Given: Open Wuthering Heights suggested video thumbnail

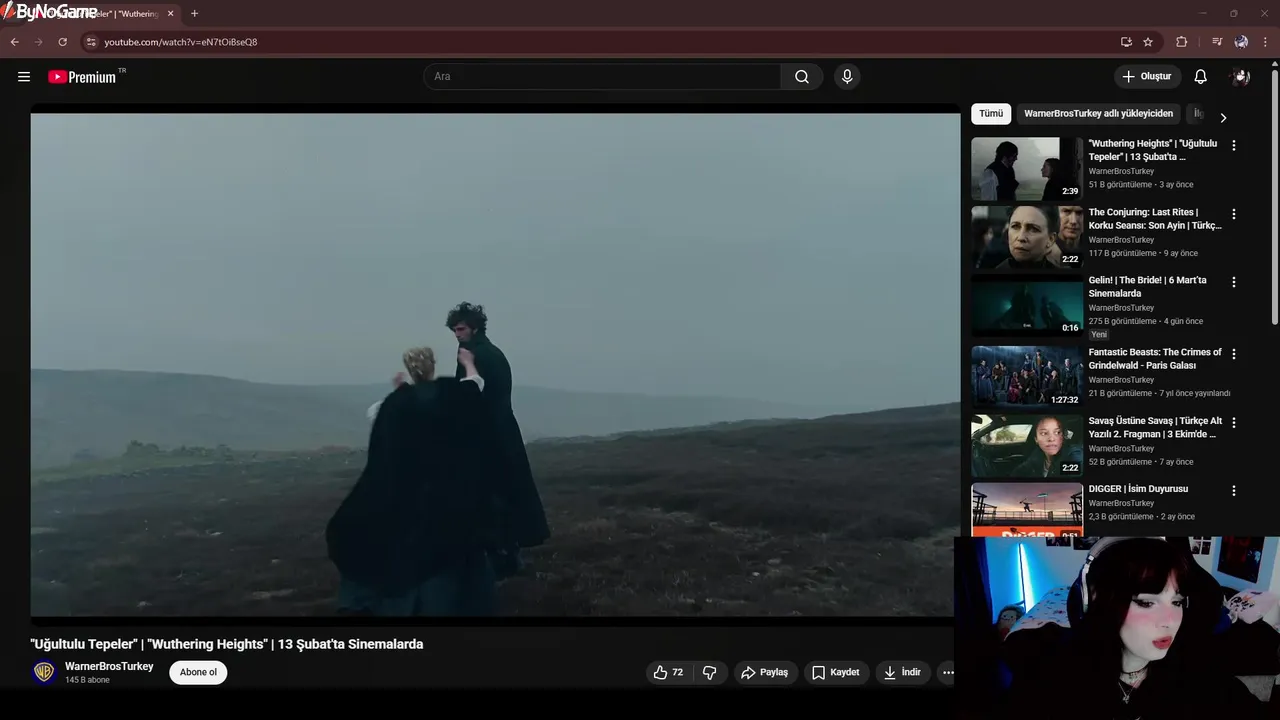Looking at the screenshot, I should point(1027,168).
